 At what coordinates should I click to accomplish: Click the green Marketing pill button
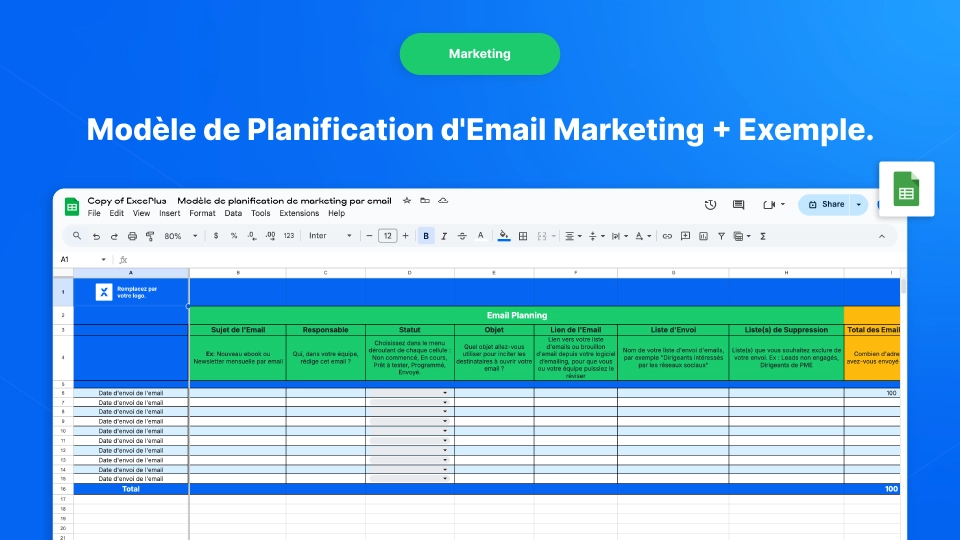click(x=480, y=54)
